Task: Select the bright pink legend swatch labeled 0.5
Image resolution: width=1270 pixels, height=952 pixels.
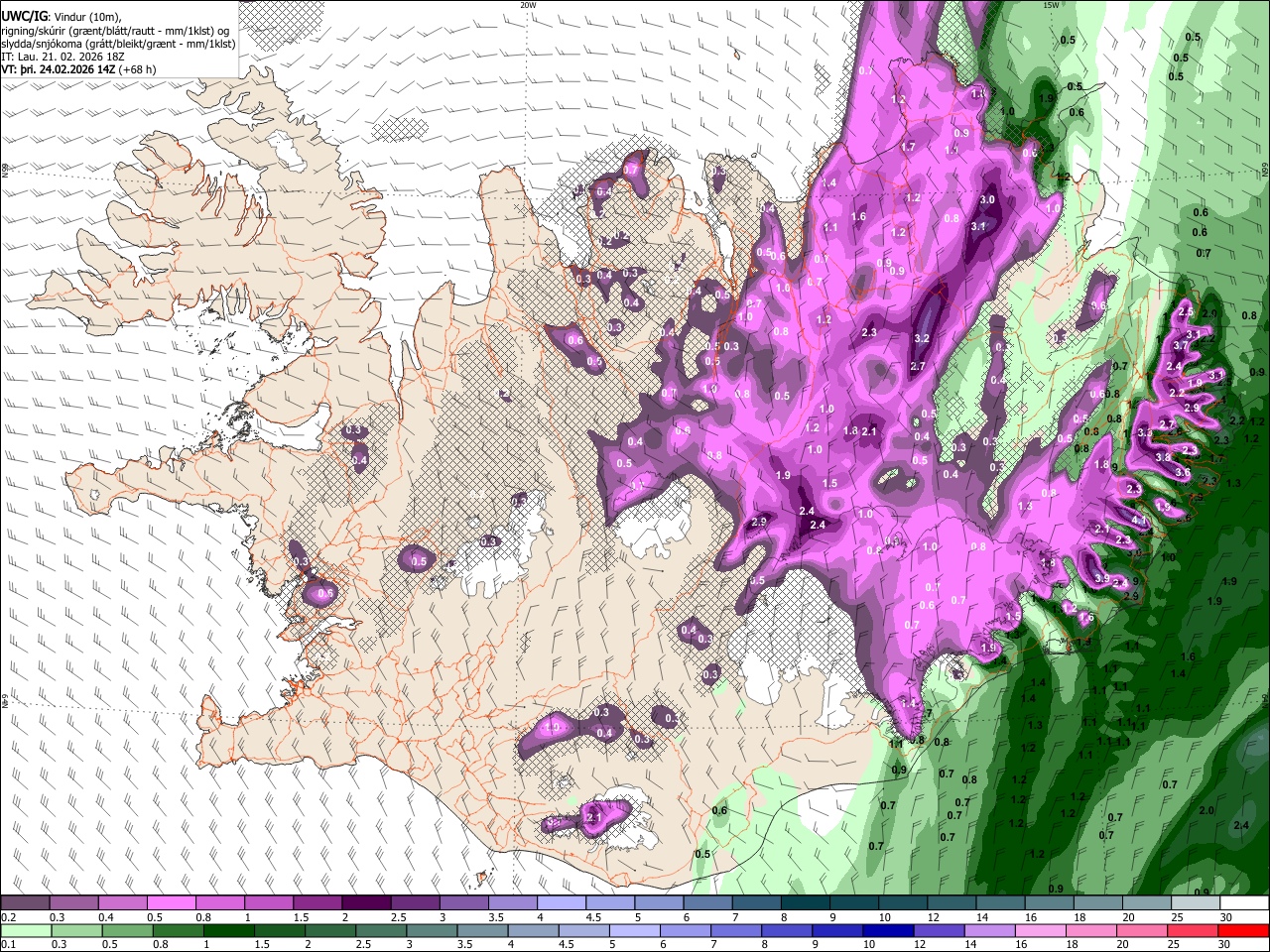Action: click(x=172, y=902)
